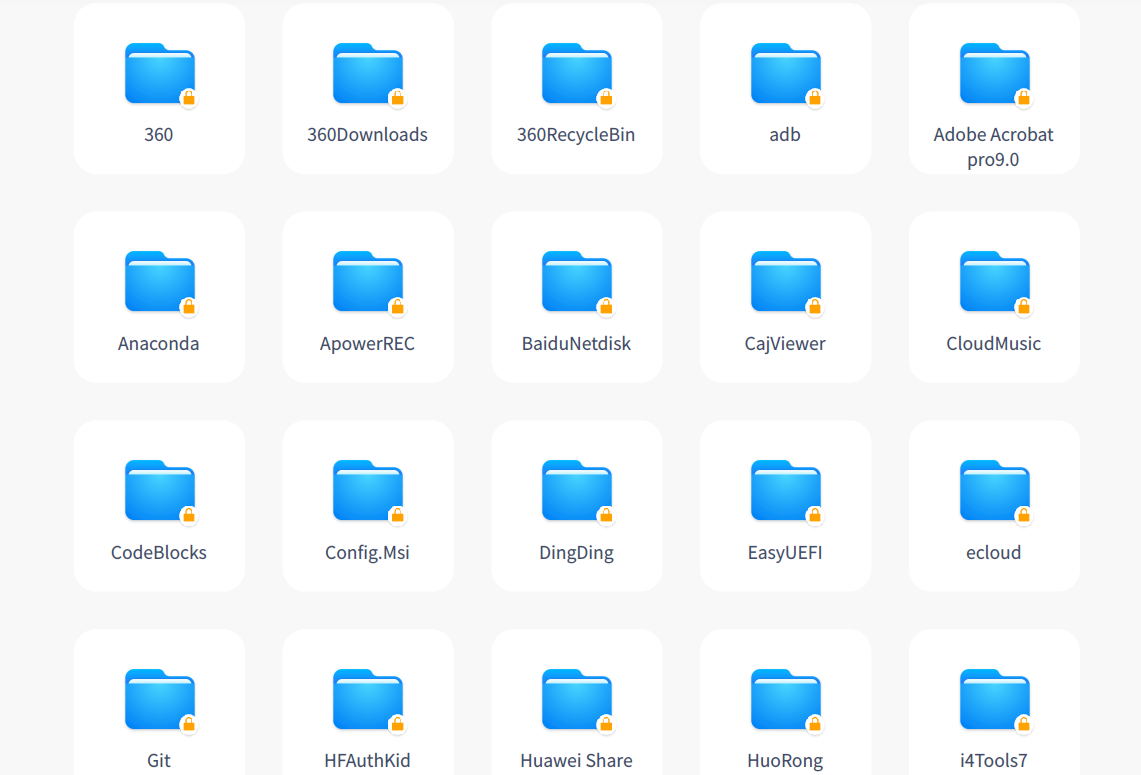Click the EasyUEFI folder name

tap(785, 553)
